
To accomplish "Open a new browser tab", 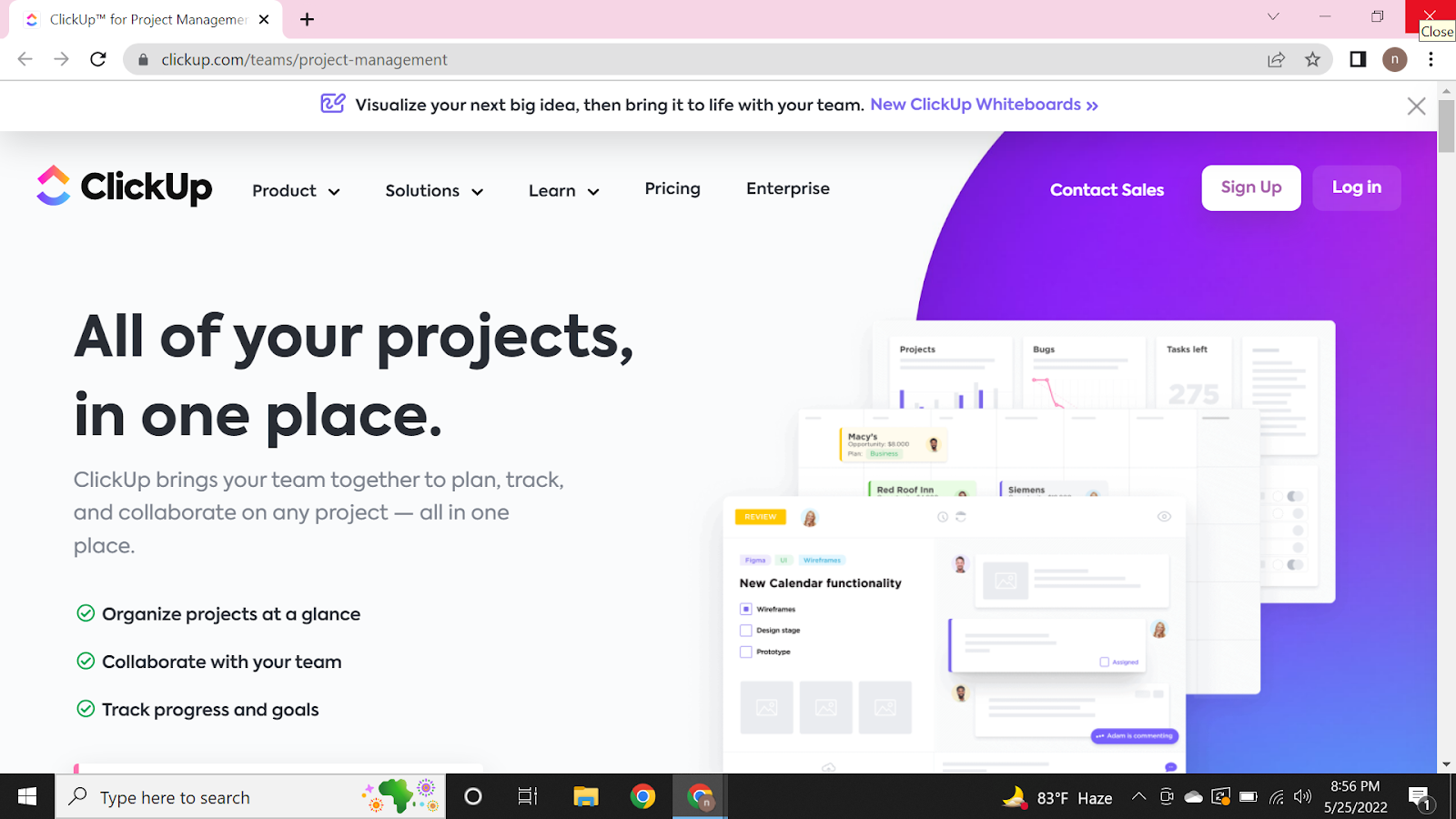I will click(308, 19).
